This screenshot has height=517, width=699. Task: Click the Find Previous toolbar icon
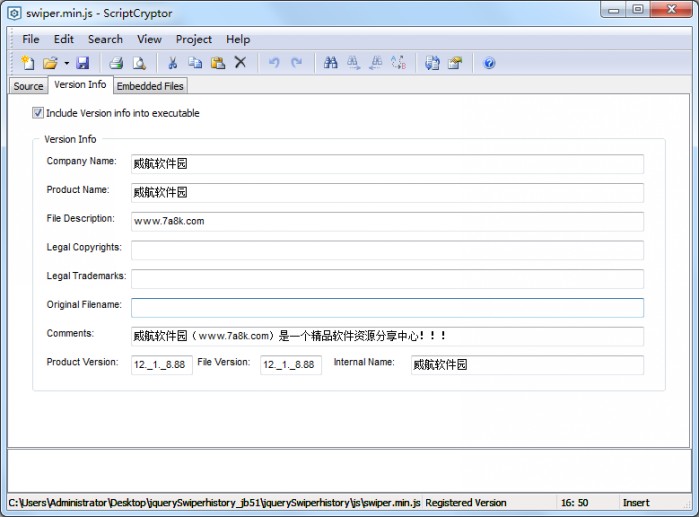376,63
